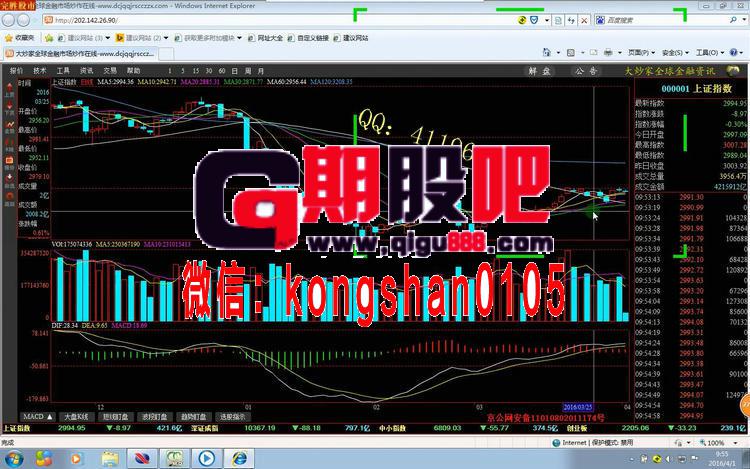Click the 公告 button
The width and height of the screenshot is (750, 469).
tap(586, 71)
